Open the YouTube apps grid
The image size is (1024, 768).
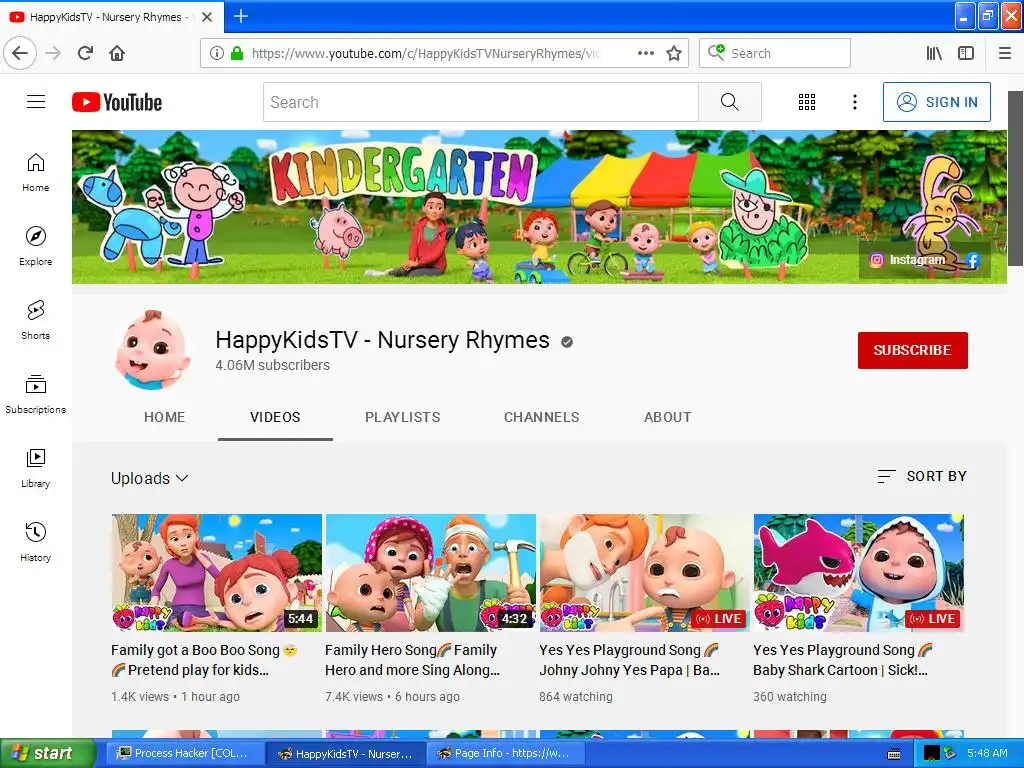[x=807, y=102]
